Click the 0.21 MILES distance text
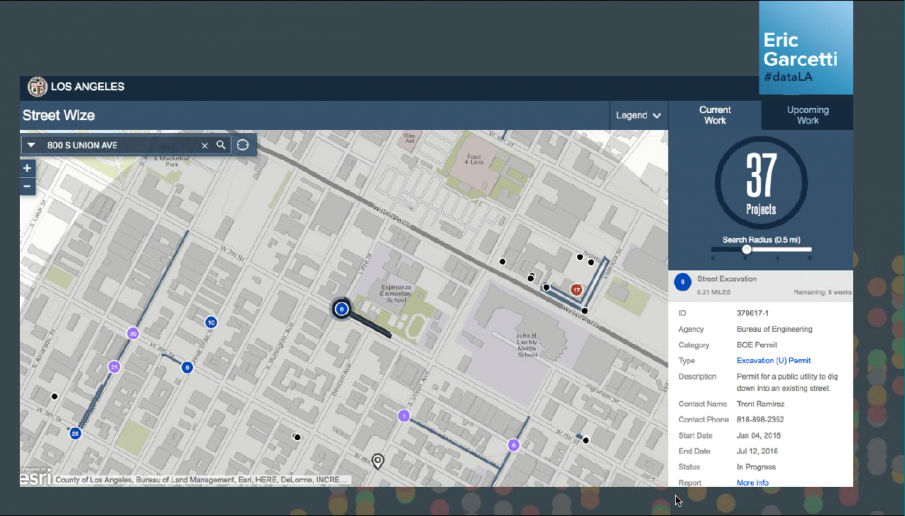Image resolution: width=905 pixels, height=516 pixels. click(x=714, y=292)
